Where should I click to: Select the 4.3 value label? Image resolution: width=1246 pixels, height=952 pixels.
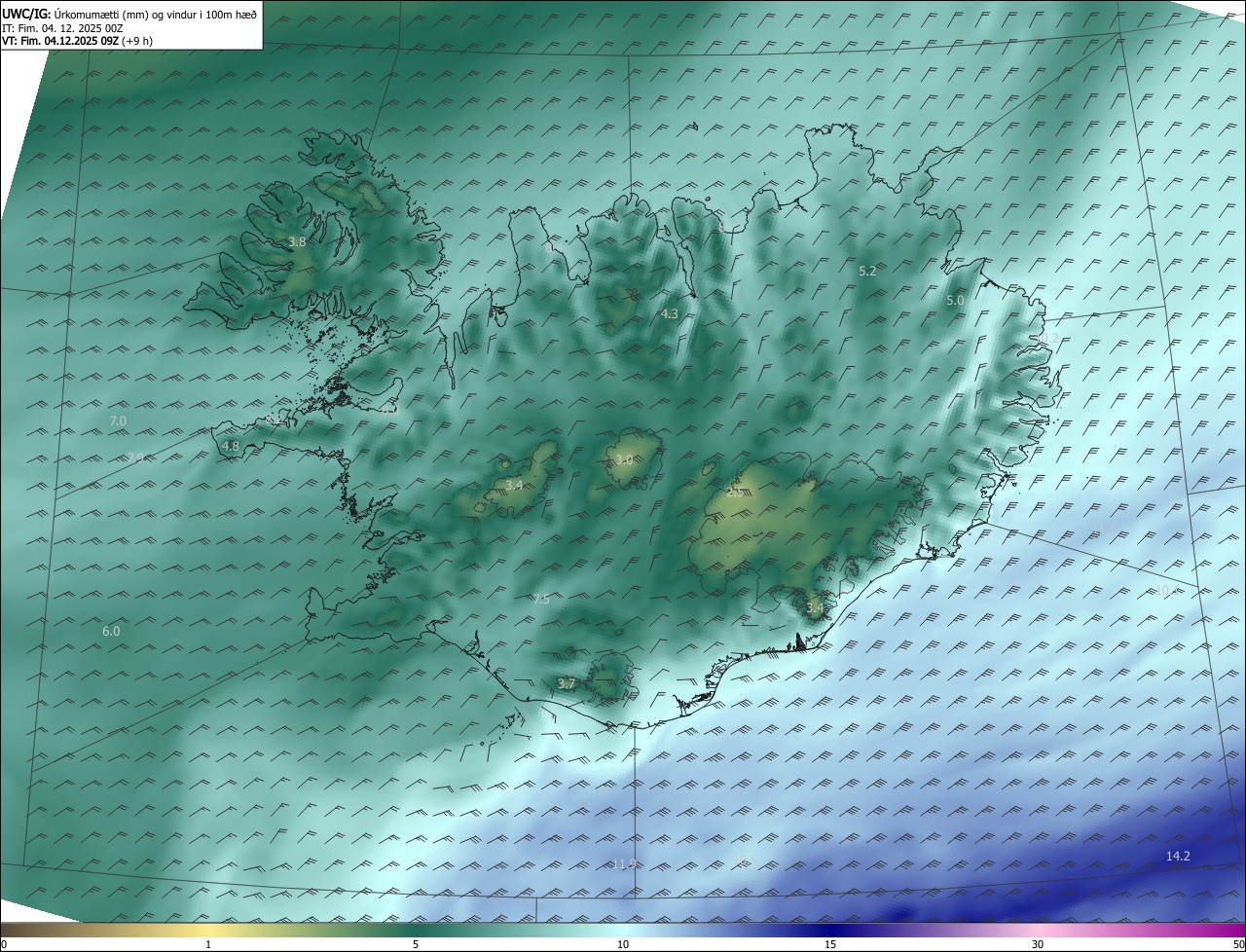pyautogui.click(x=670, y=313)
